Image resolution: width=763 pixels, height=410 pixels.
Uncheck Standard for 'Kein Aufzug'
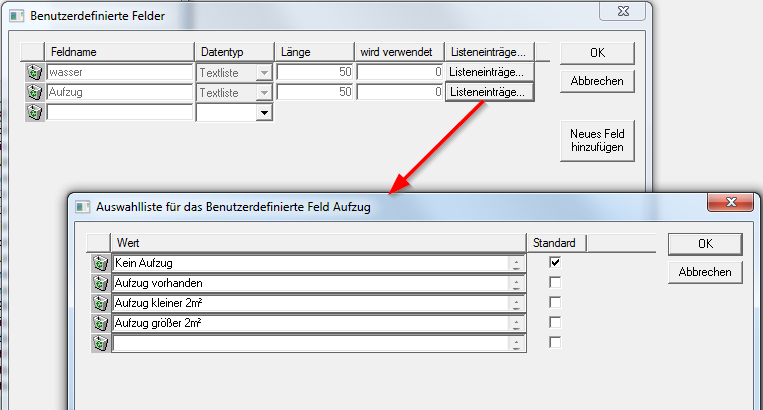point(555,262)
